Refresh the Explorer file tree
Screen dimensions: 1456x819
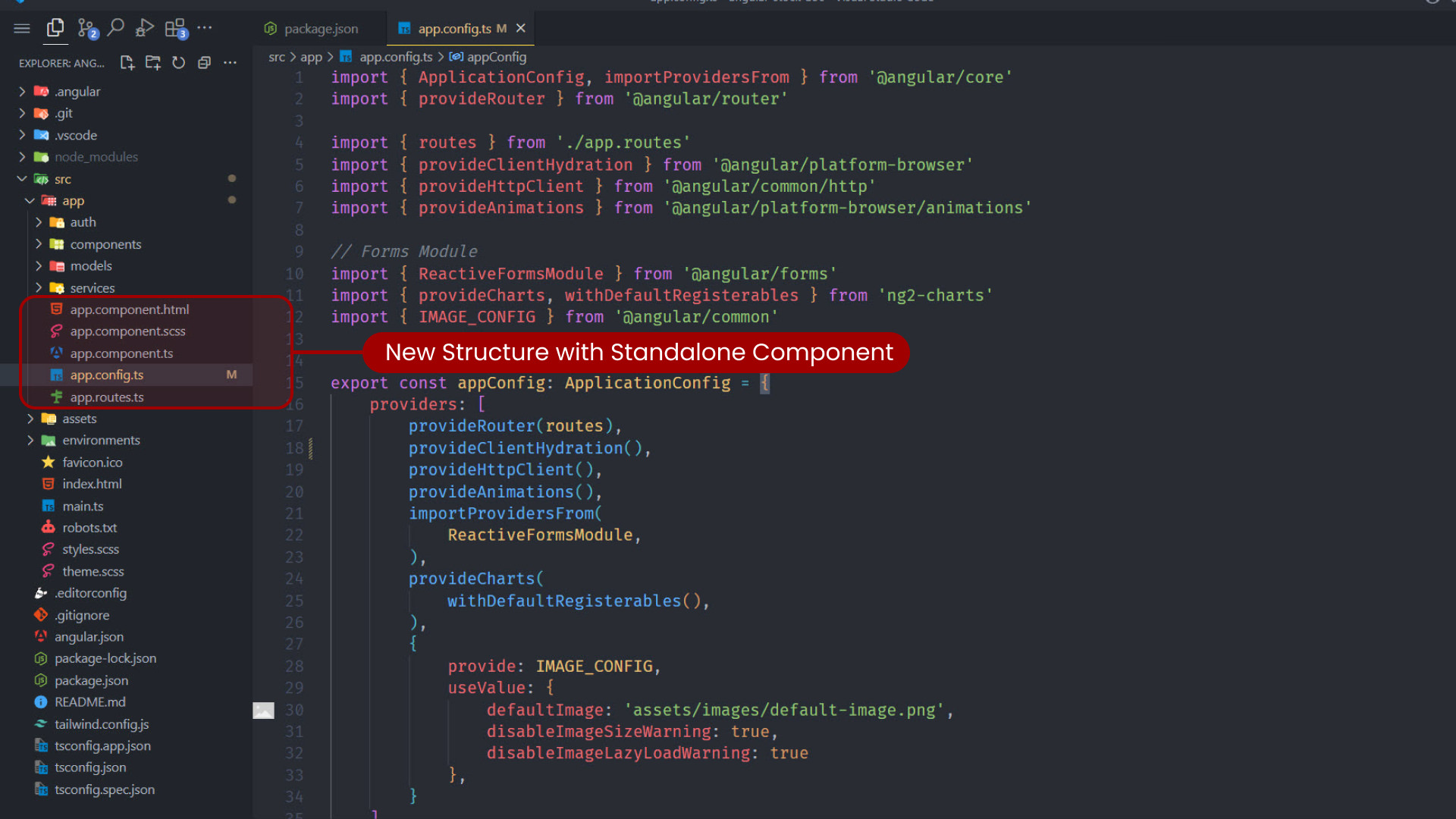[179, 63]
